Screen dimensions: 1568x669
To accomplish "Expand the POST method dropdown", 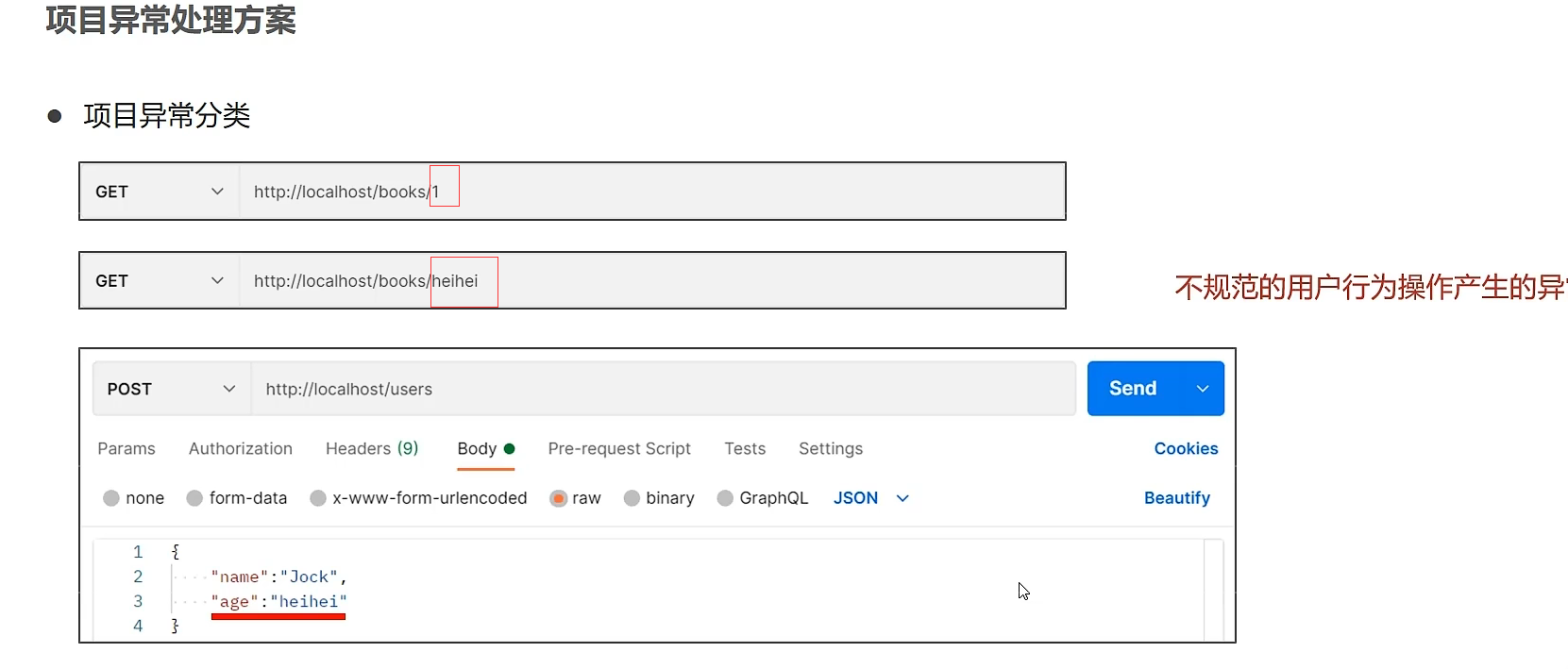I will pos(228,389).
